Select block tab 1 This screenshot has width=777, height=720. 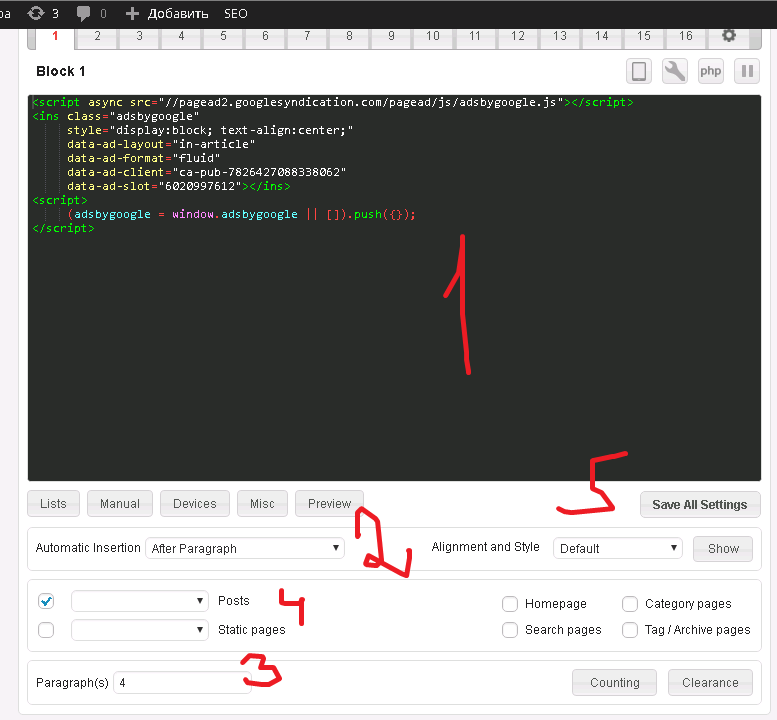coord(55,36)
